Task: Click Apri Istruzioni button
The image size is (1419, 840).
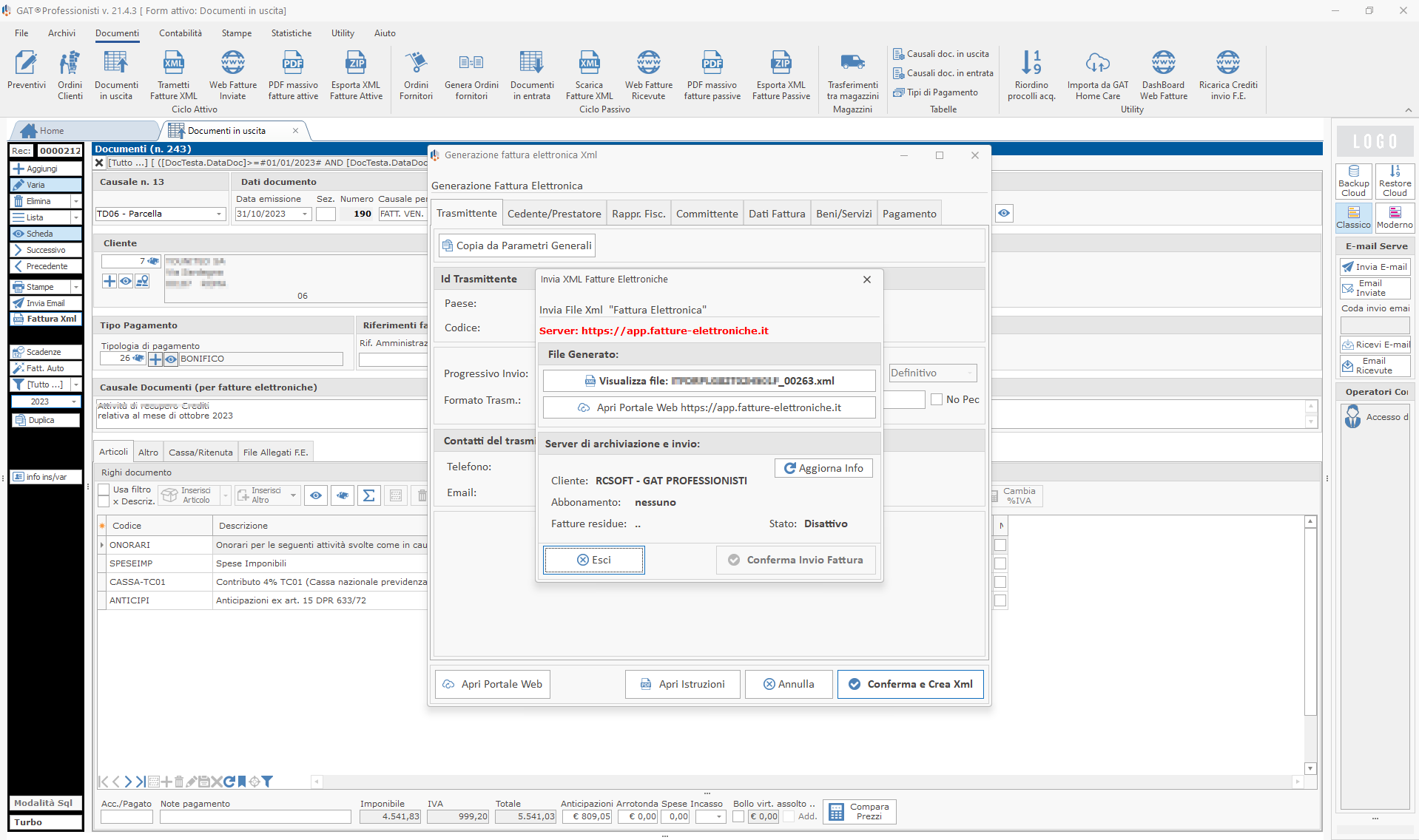Action: [x=682, y=684]
